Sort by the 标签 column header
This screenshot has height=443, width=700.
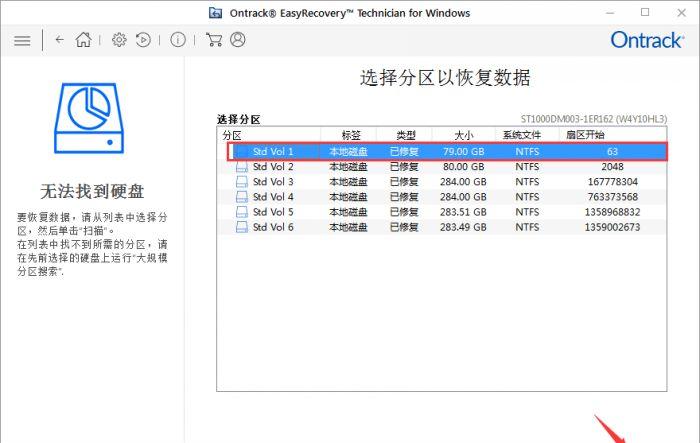pos(350,135)
